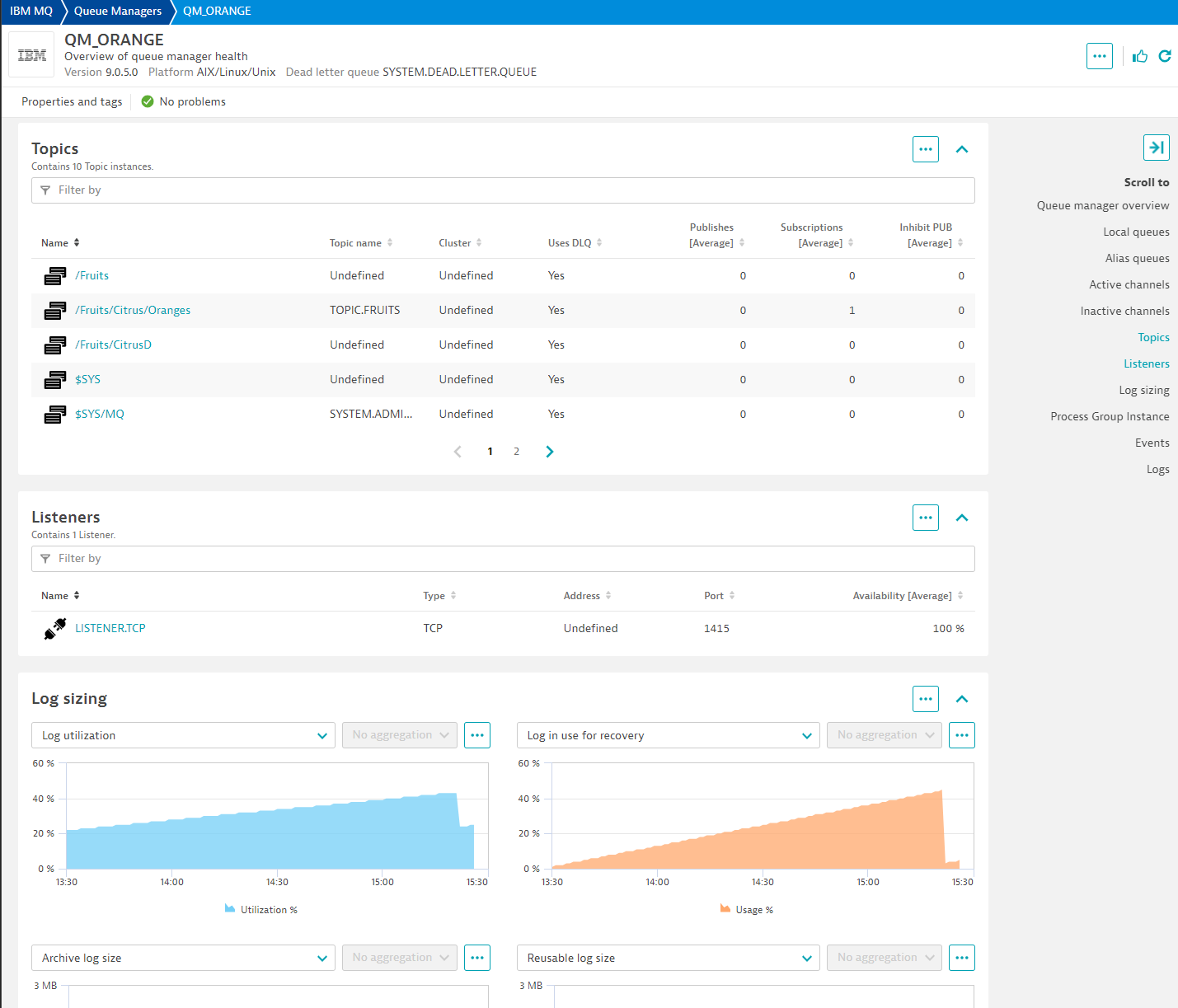Go to next page of Topics
Image resolution: width=1178 pixels, height=1008 pixels.
click(550, 452)
